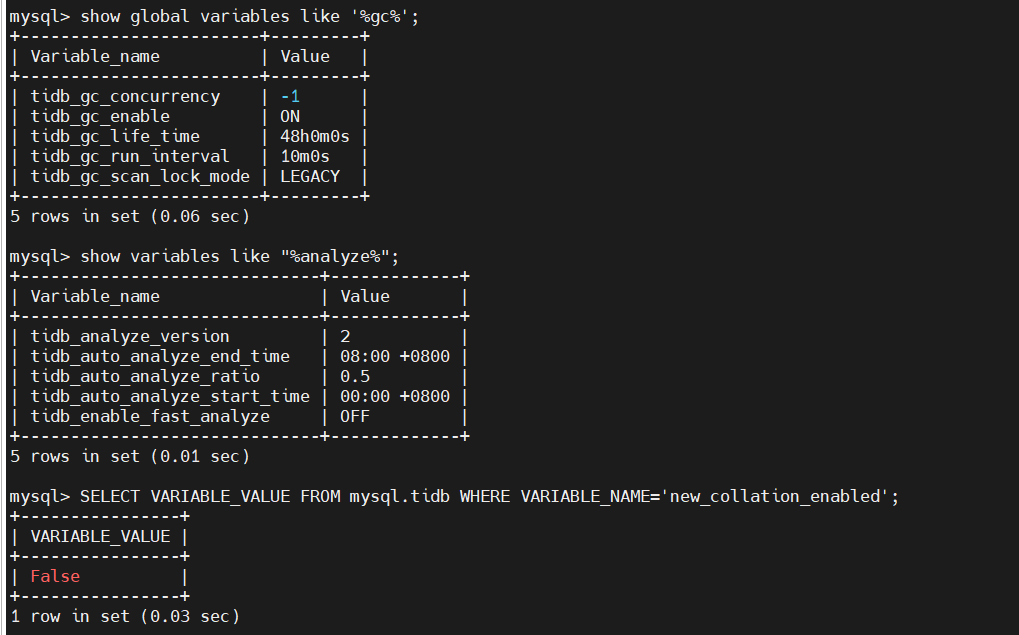Select the tidb_gc_enable row text

pyautogui.click(x=100, y=117)
